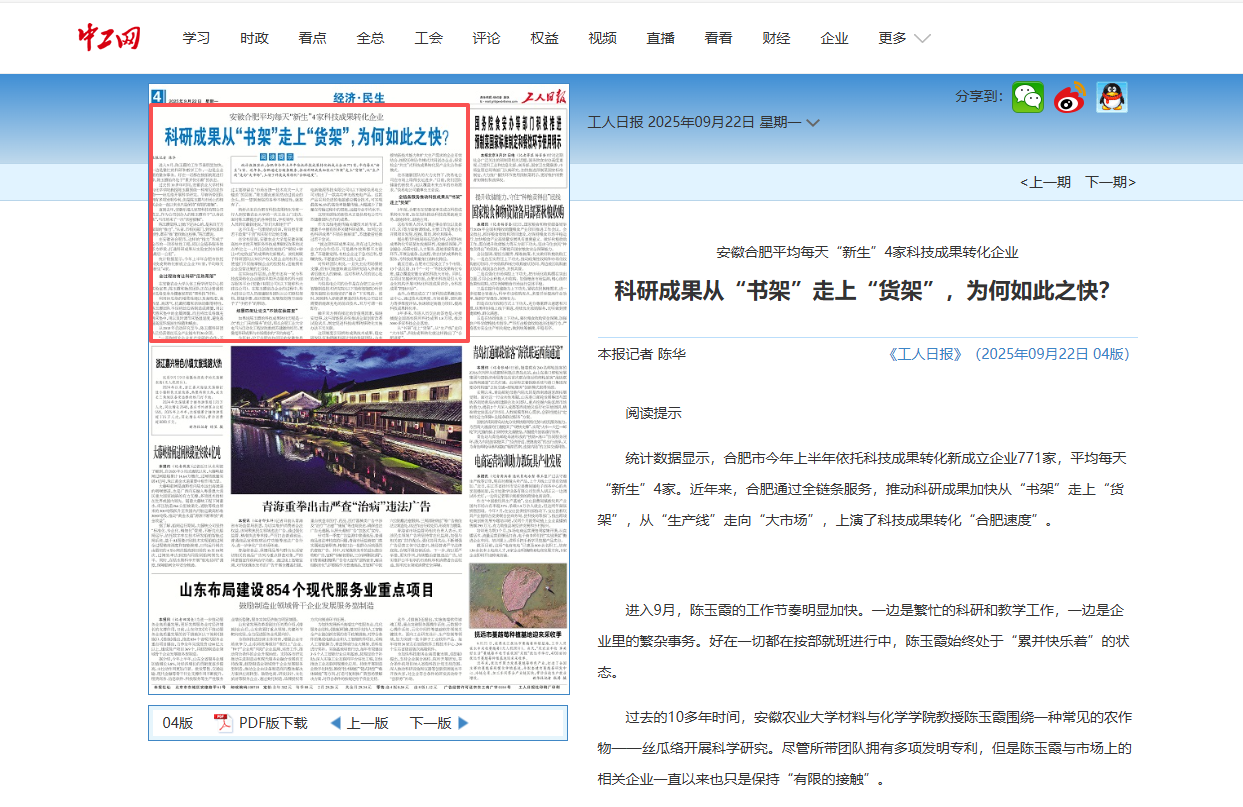Image resolution: width=1243 pixels, height=807 pixels.
Task: Share article to WeChat
Action: point(1027,97)
